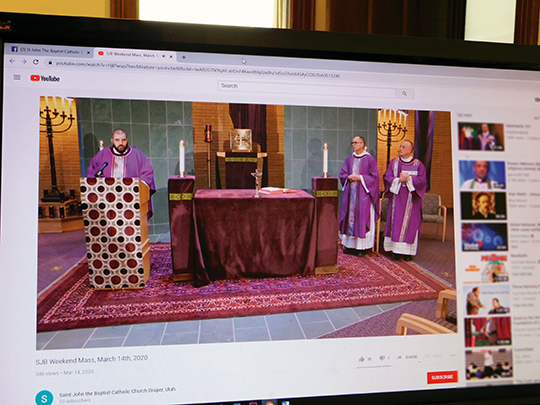540x405 pixels.
Task: Play the SJB Weekend Mass video
Action: click(x=246, y=222)
